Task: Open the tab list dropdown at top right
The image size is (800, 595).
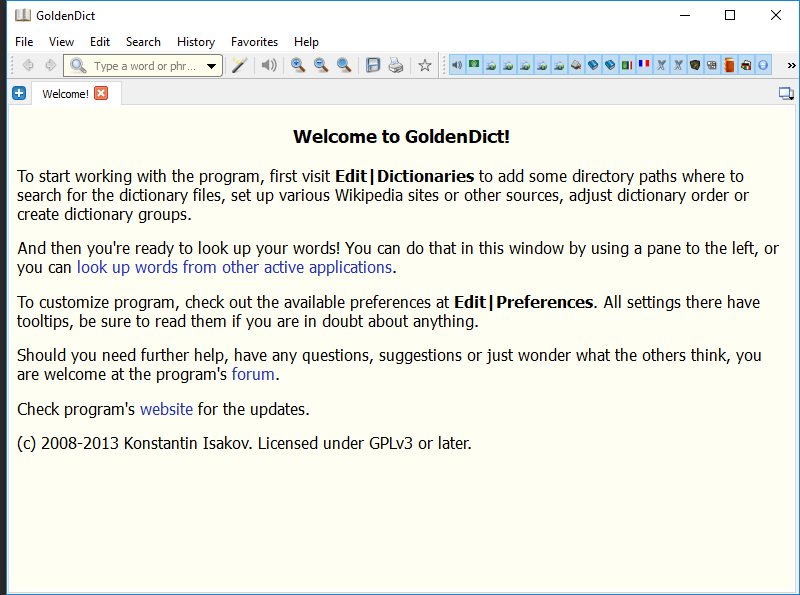Action: pos(786,92)
